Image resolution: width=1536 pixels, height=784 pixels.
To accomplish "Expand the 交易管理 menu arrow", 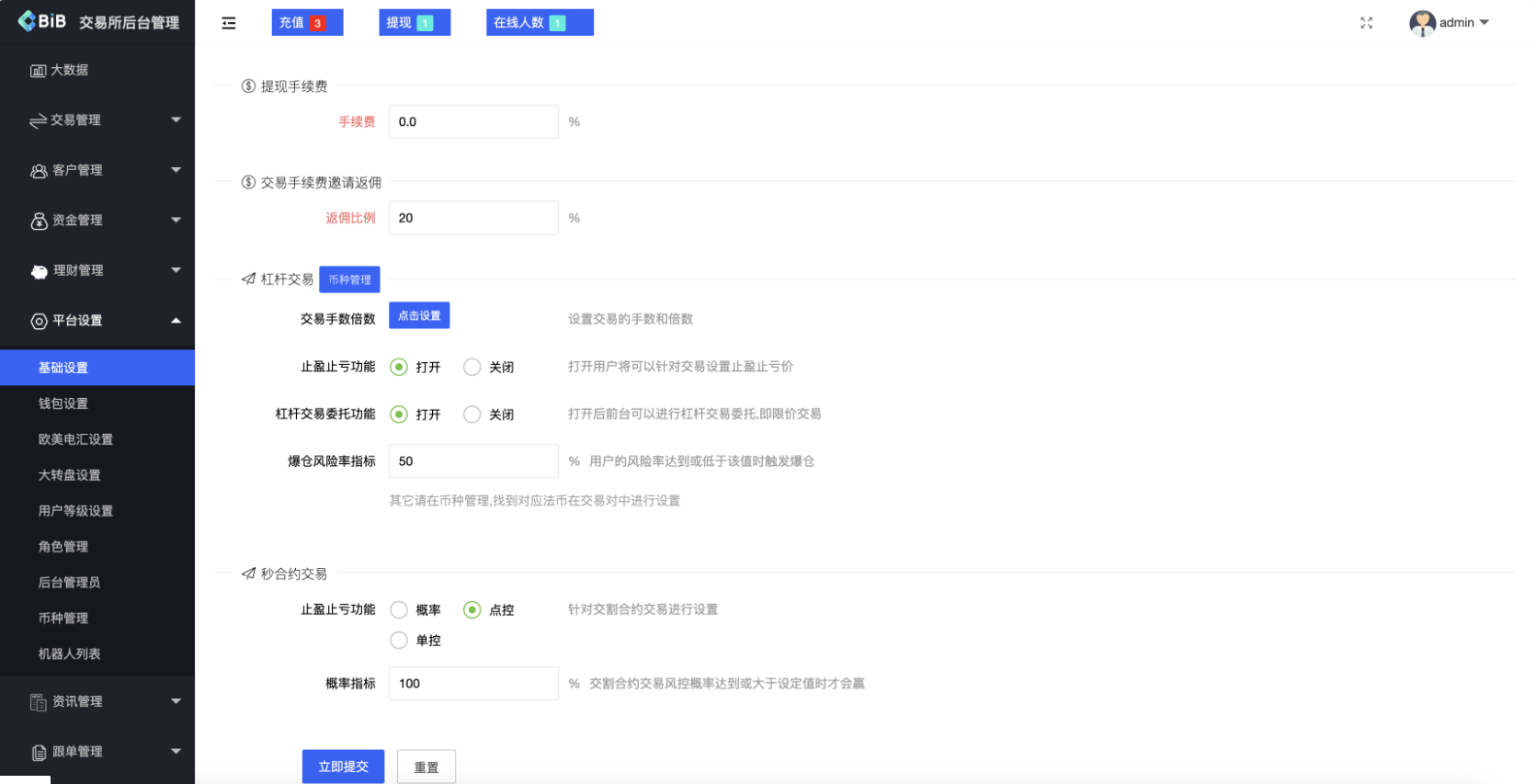I will click(x=176, y=119).
